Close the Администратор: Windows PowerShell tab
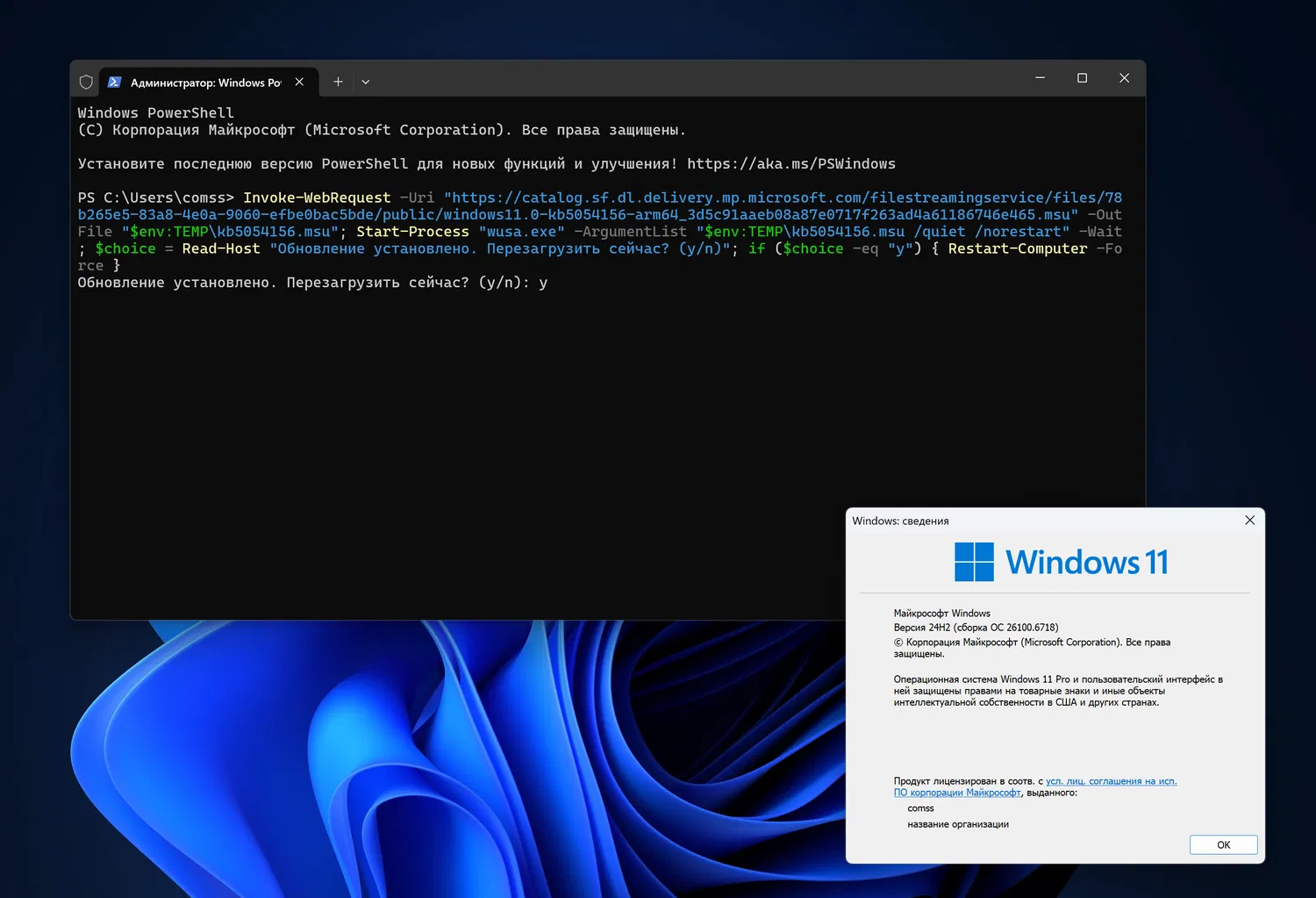Screen dimensions: 1316x898 click(x=299, y=82)
